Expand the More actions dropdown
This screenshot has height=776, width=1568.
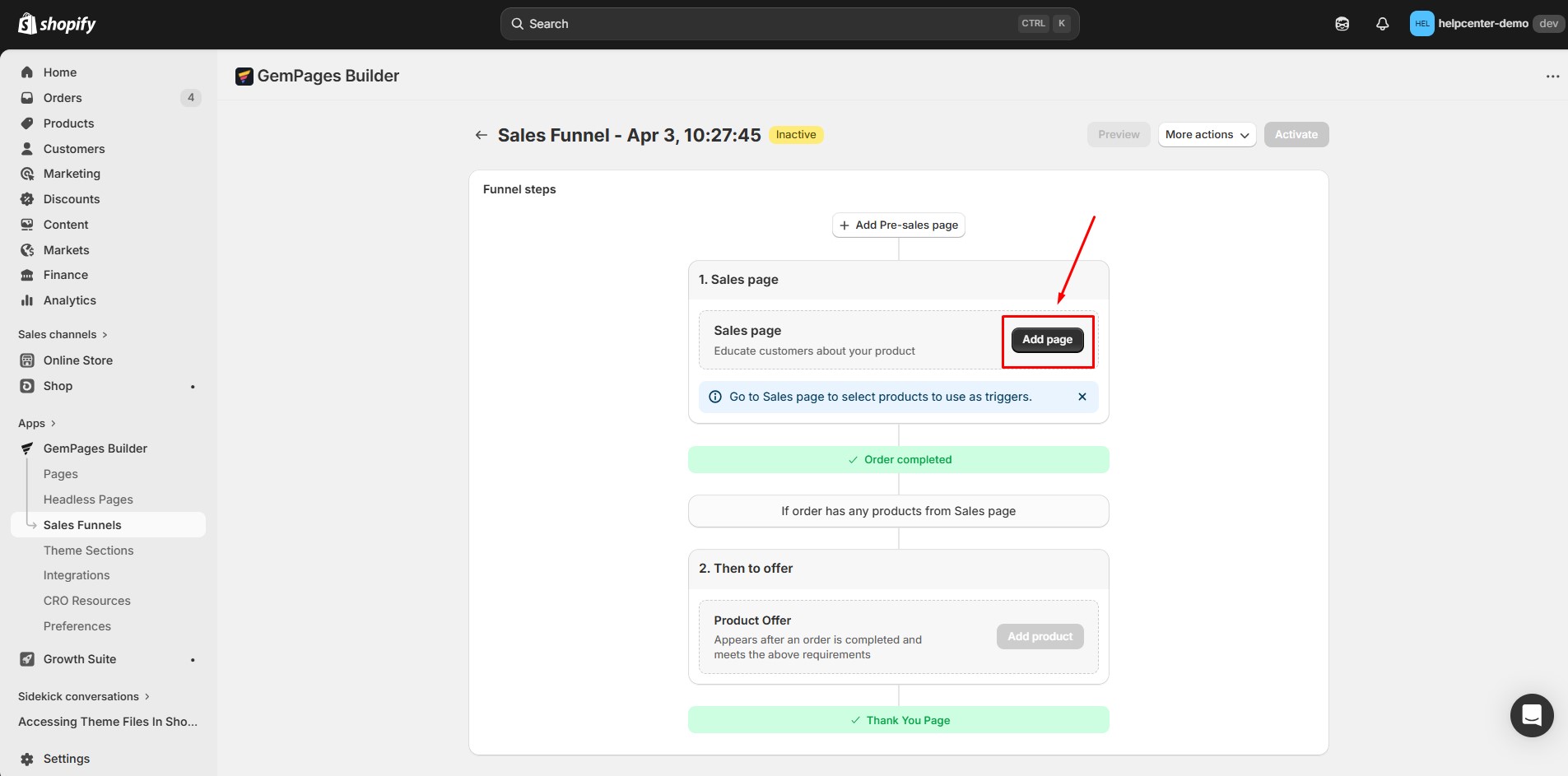click(1206, 135)
